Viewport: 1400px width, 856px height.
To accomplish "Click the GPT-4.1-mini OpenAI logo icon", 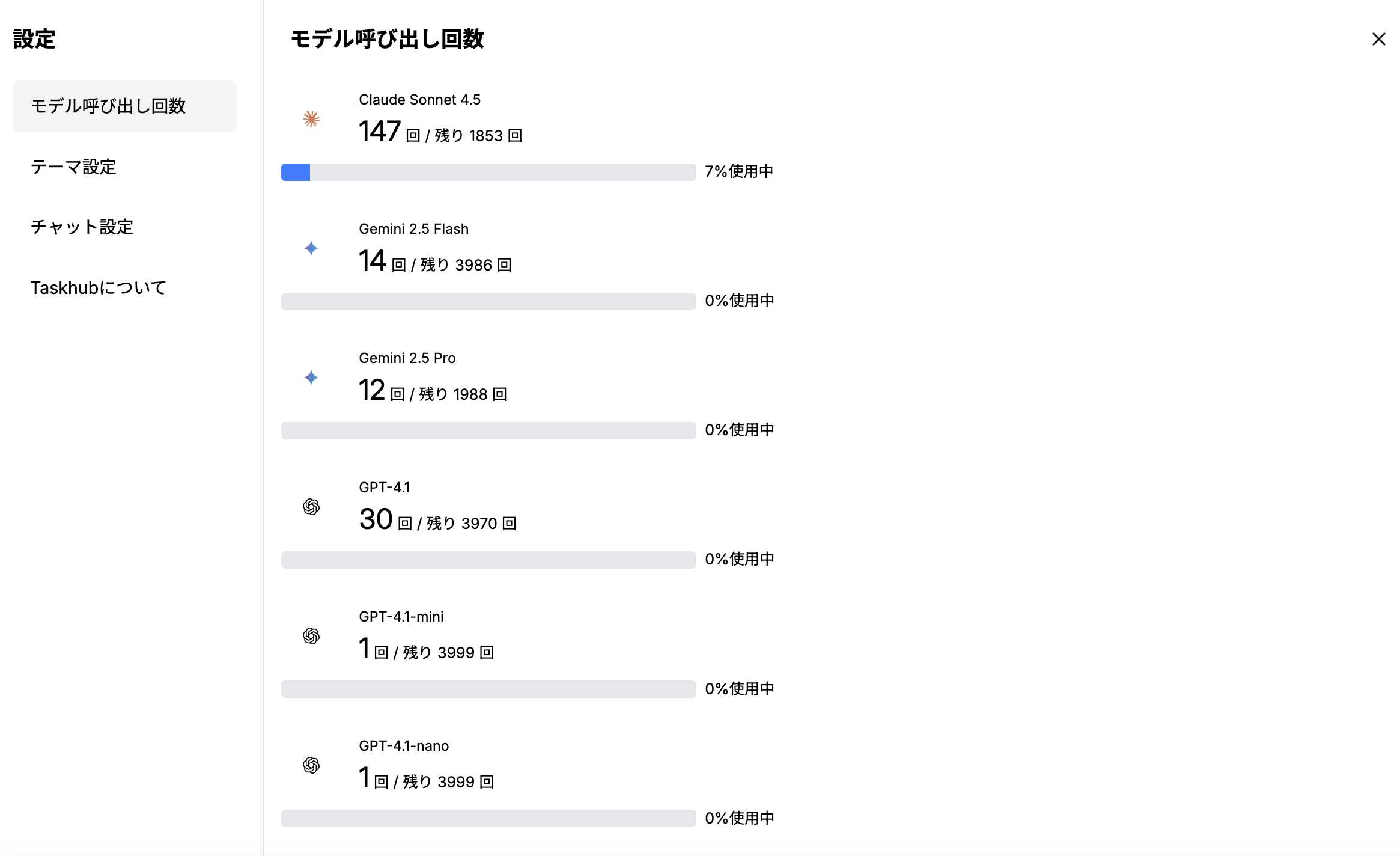I will click(x=311, y=636).
